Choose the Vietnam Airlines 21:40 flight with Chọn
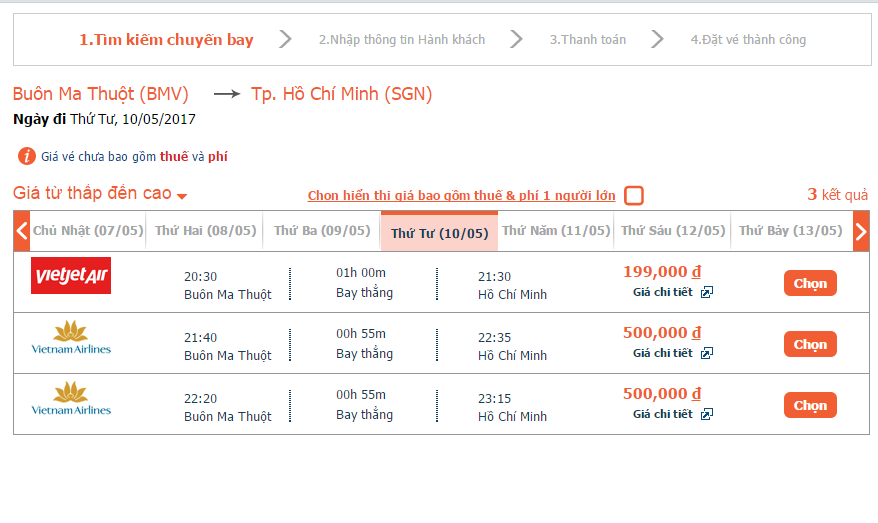Image resolution: width=878 pixels, height=523 pixels. click(810, 344)
